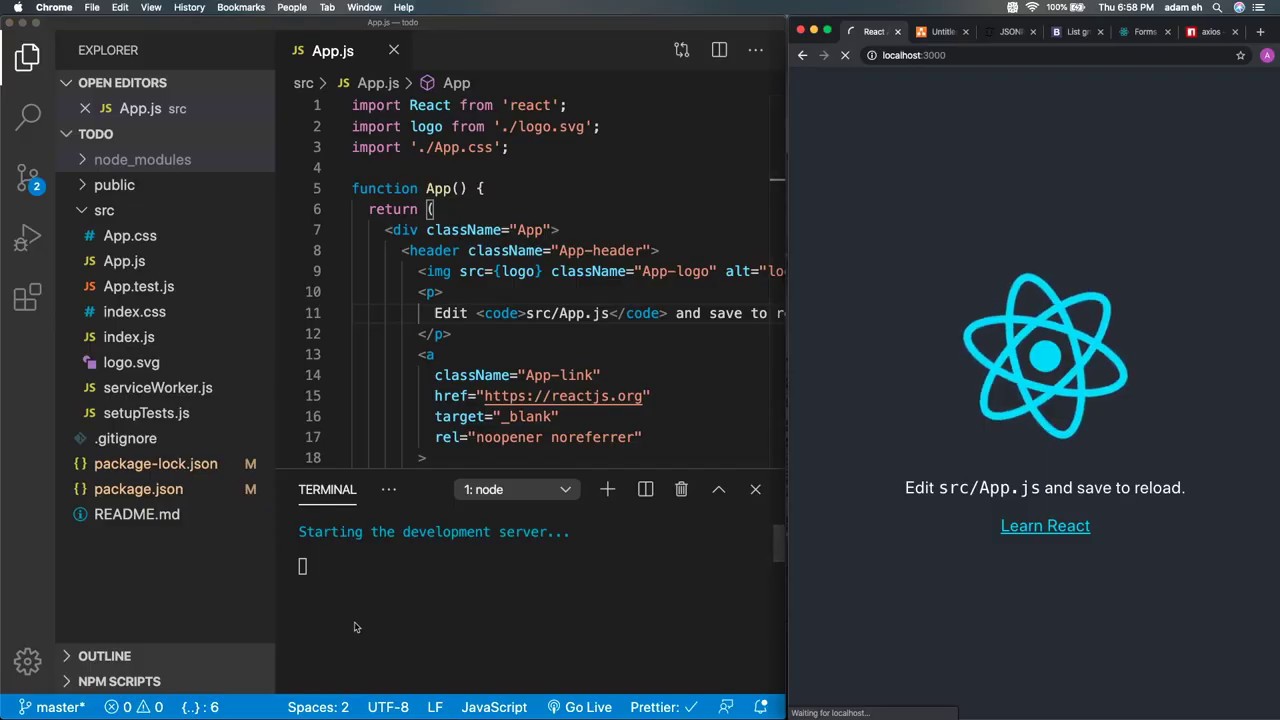Stop loading page in Chrome
Screen dimensions: 1280x720
tap(845, 55)
